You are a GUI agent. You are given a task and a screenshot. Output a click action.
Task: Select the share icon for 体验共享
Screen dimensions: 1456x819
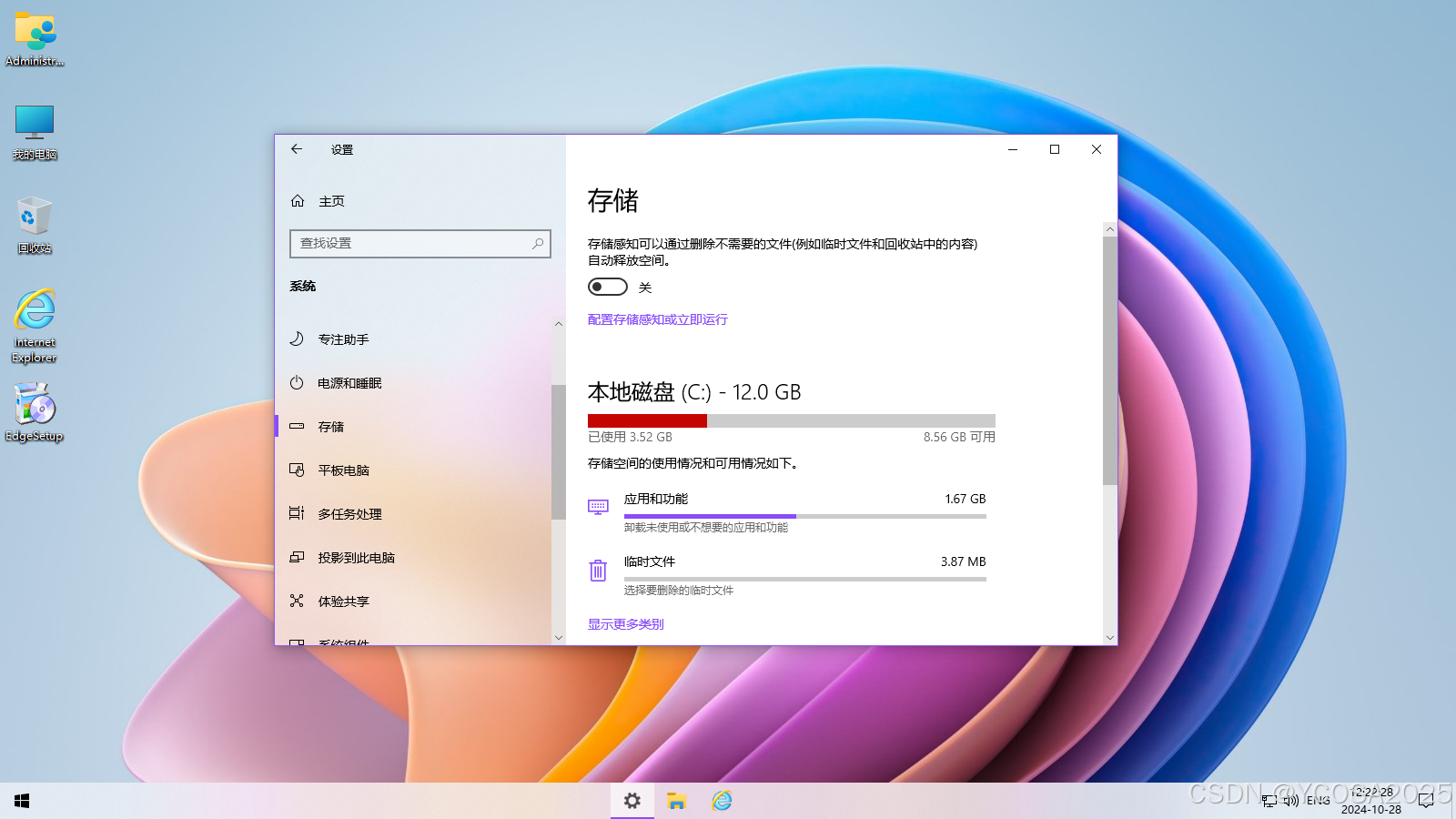[297, 601]
